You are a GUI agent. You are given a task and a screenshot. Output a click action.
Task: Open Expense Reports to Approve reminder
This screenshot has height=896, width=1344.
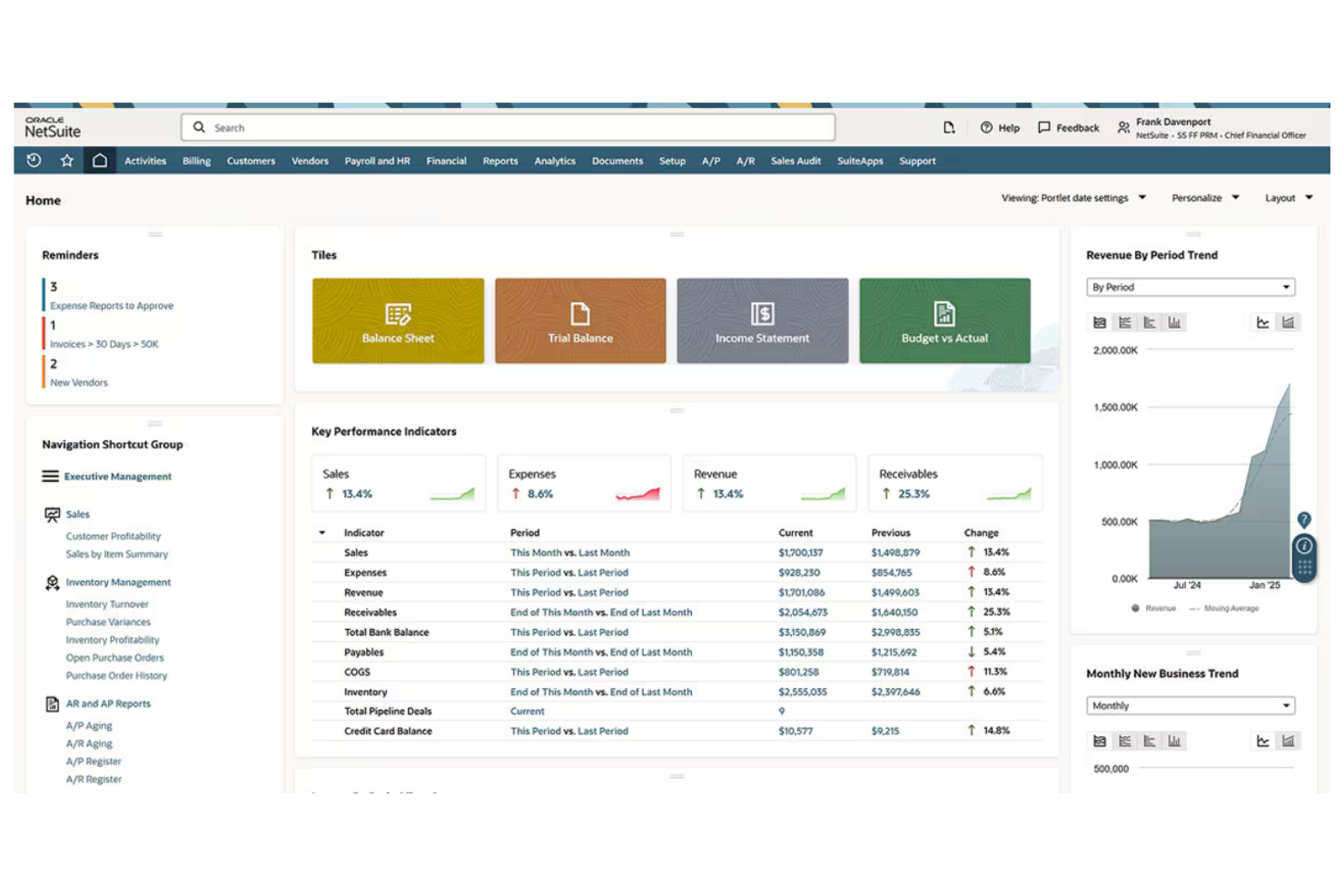click(111, 305)
